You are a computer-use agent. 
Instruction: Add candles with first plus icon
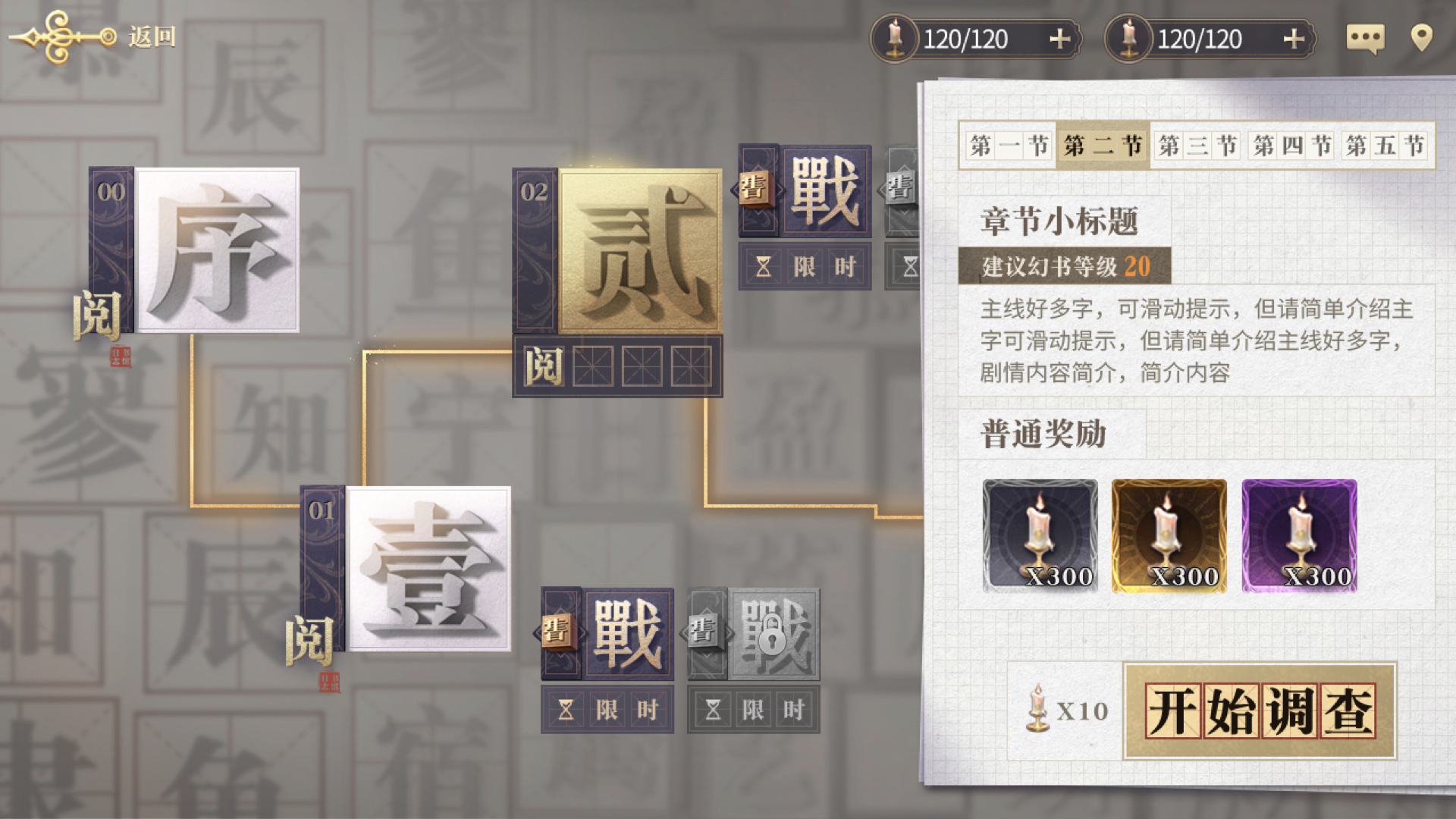pos(1059,39)
